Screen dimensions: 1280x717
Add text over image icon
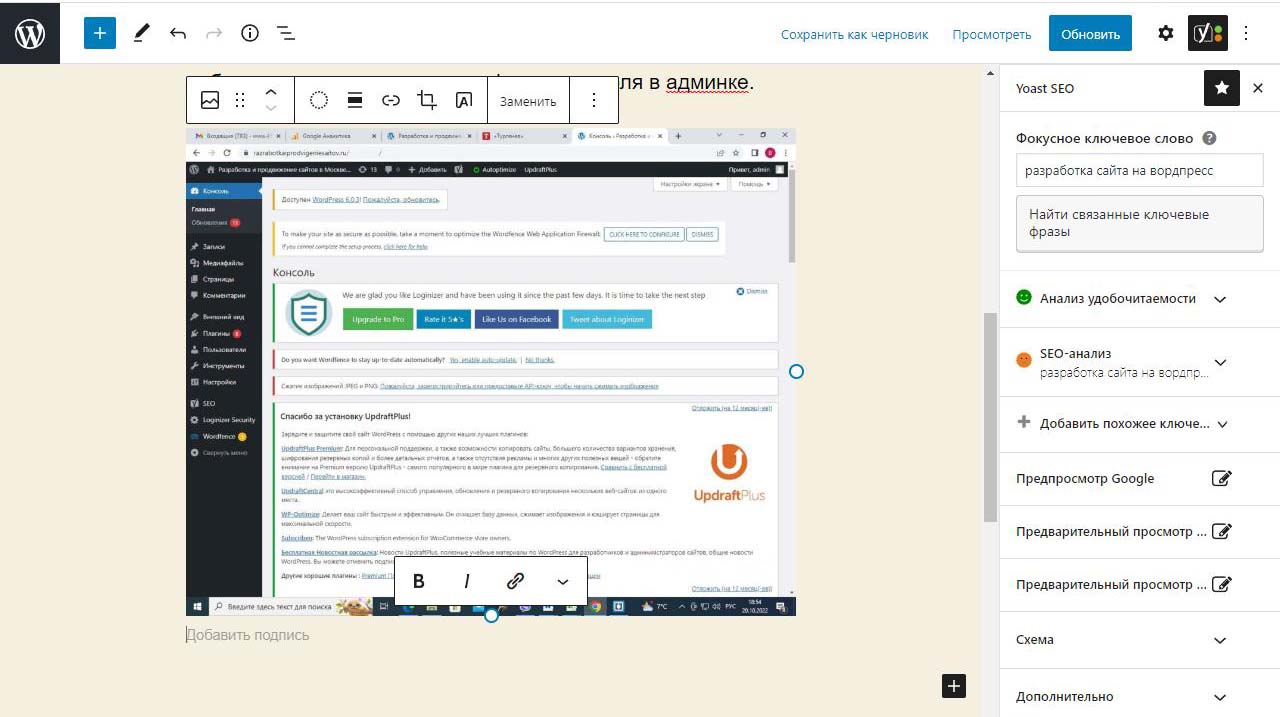[x=463, y=100]
